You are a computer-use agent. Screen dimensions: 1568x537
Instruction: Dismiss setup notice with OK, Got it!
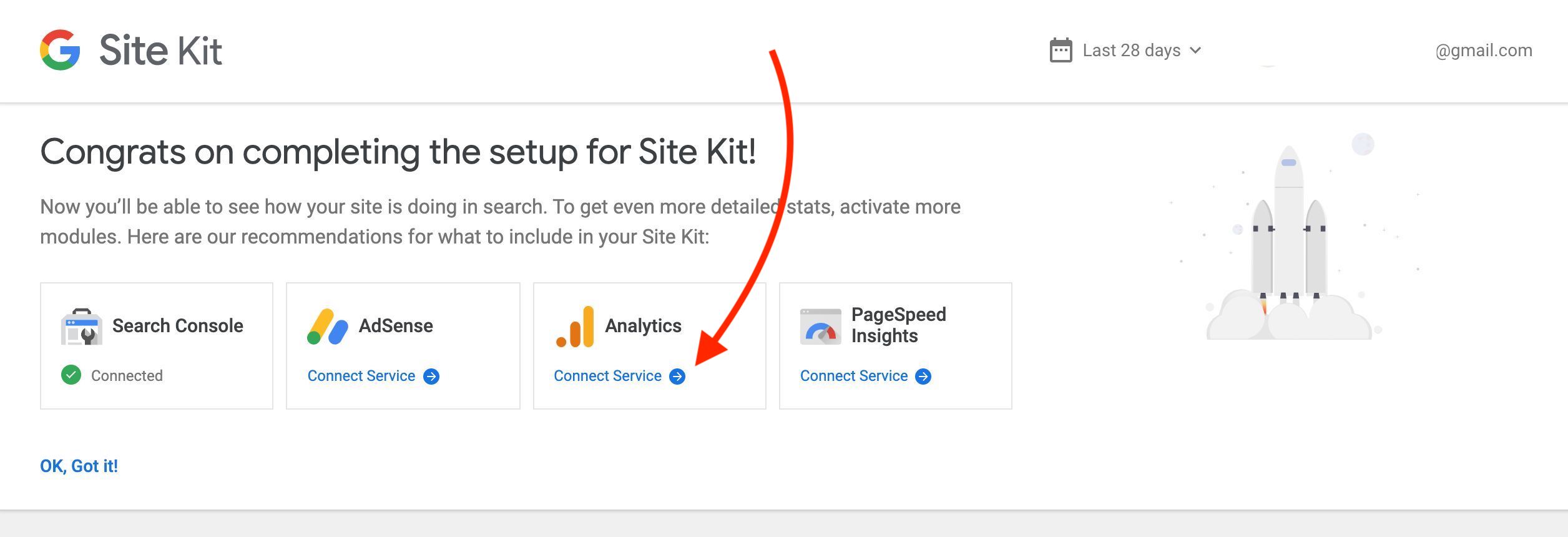(x=79, y=466)
